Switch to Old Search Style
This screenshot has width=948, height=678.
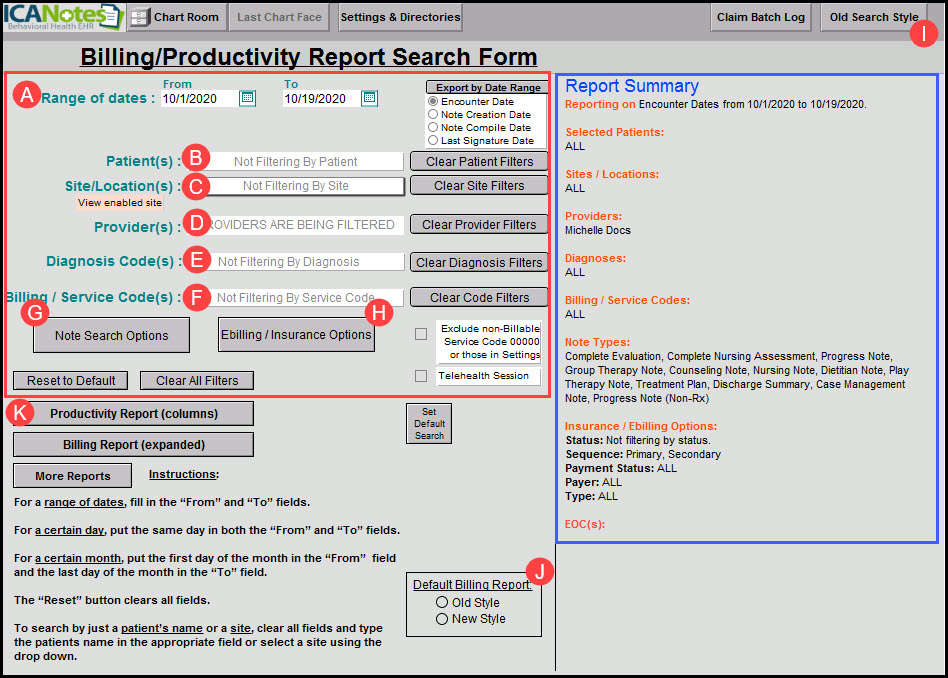[x=873, y=17]
